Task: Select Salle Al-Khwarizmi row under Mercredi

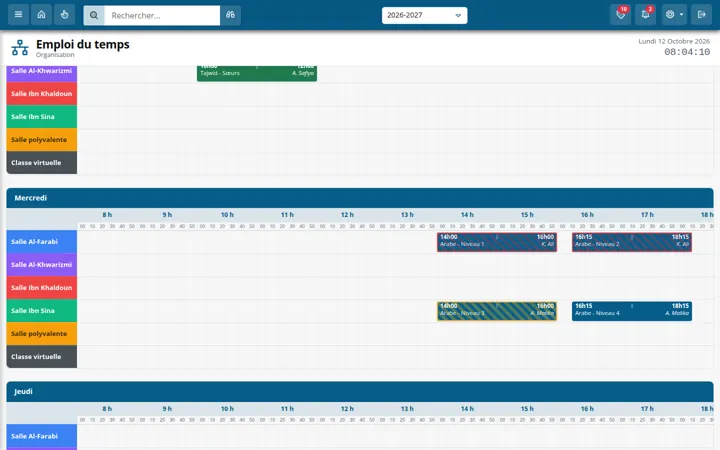Action: point(42,264)
